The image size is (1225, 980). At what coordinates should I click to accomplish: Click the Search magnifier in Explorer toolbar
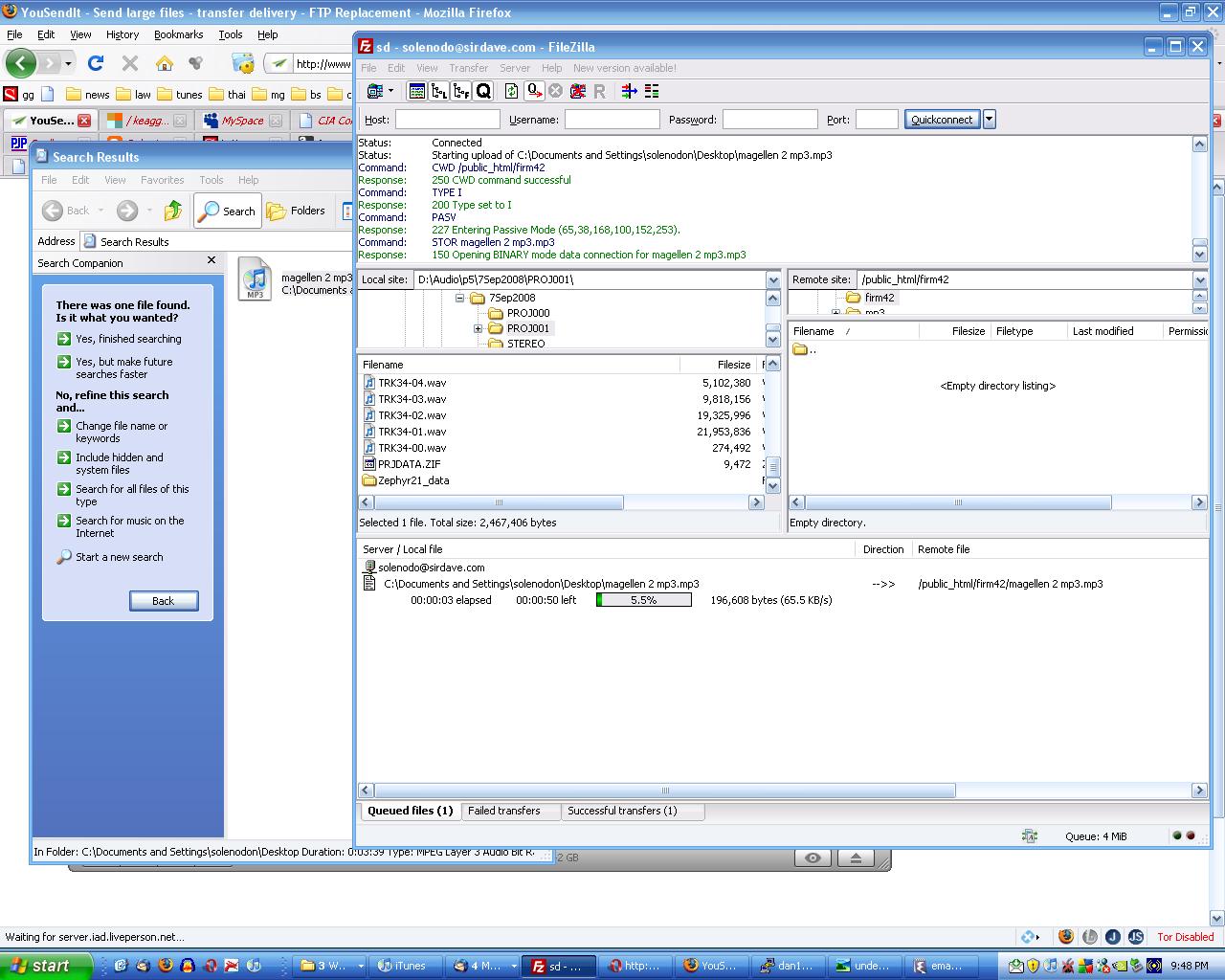click(x=228, y=211)
